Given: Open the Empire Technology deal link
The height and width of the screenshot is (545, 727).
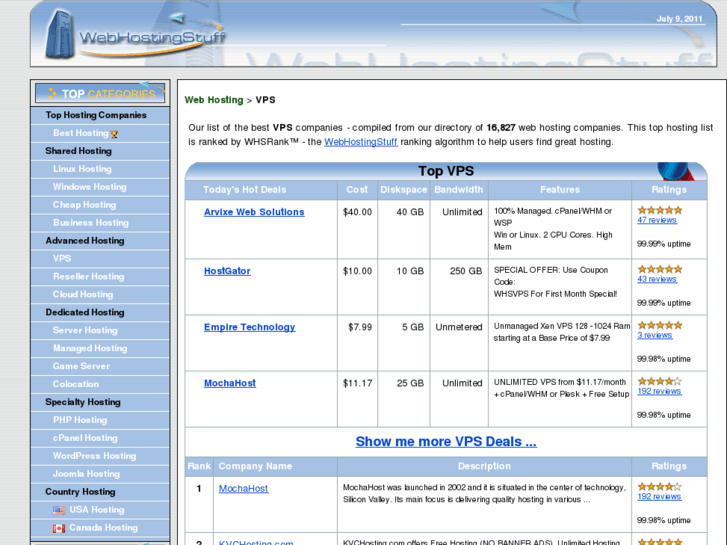Looking at the screenshot, I should click(249, 327).
